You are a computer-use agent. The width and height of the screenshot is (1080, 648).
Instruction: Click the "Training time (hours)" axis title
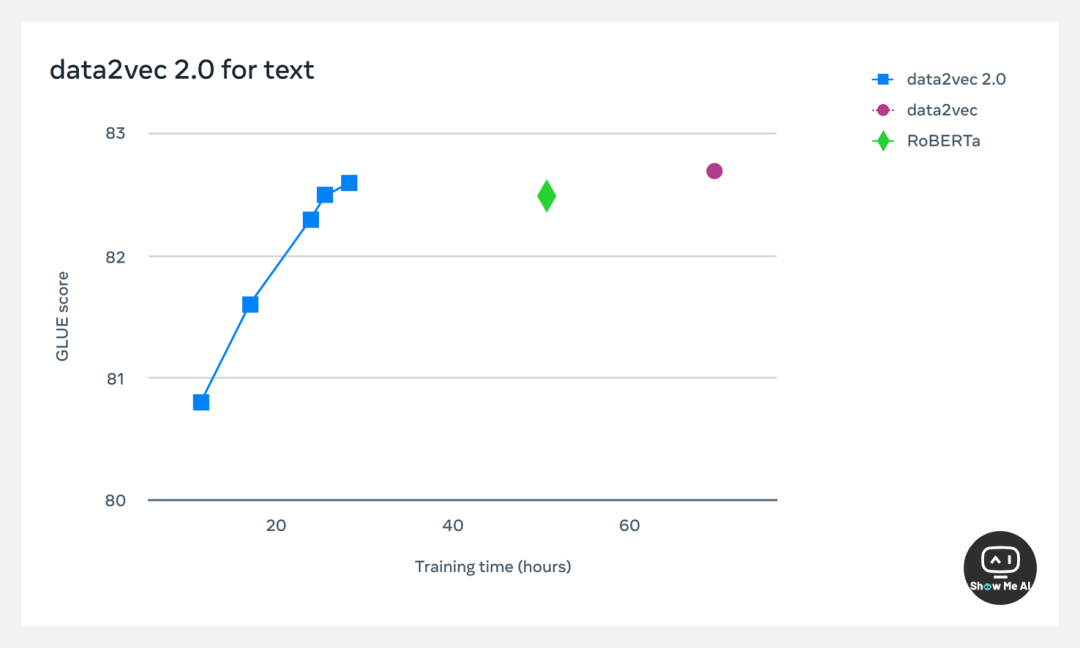click(493, 567)
